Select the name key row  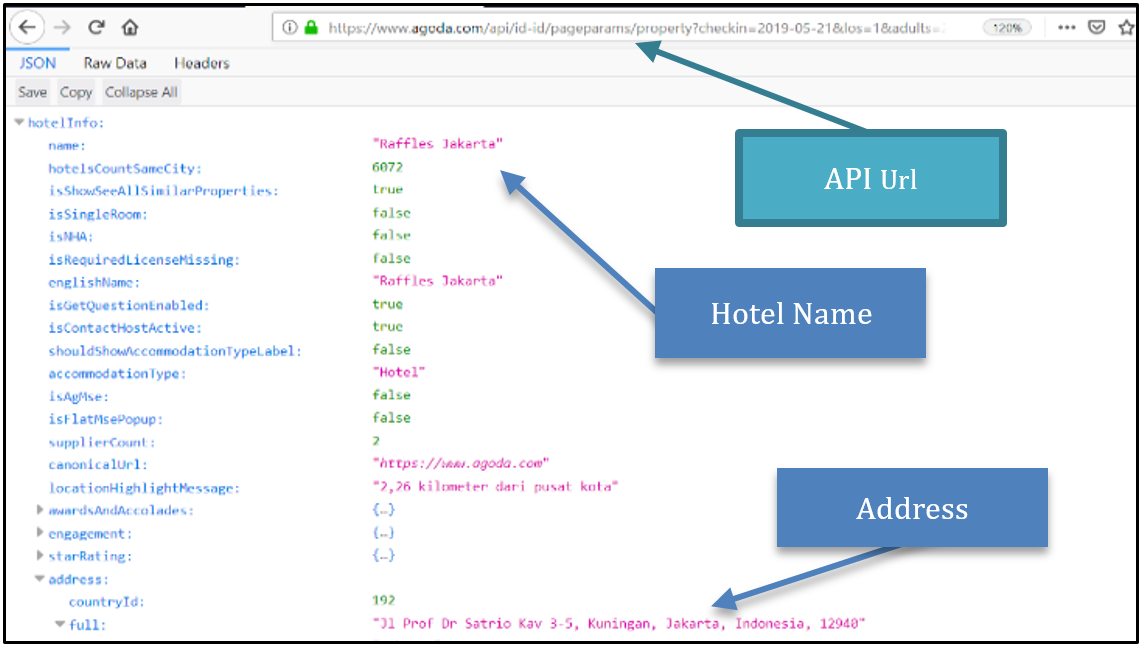pos(67,145)
